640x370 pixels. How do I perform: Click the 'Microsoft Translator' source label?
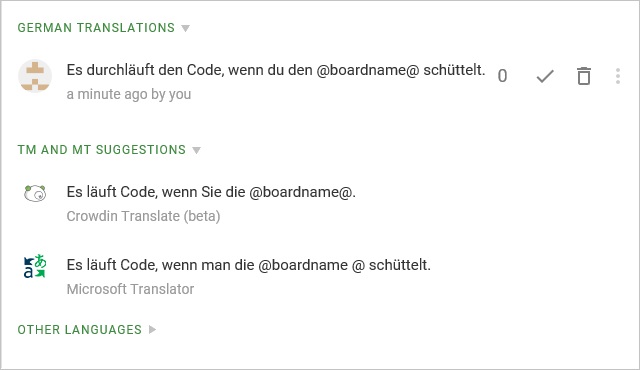click(x=130, y=289)
